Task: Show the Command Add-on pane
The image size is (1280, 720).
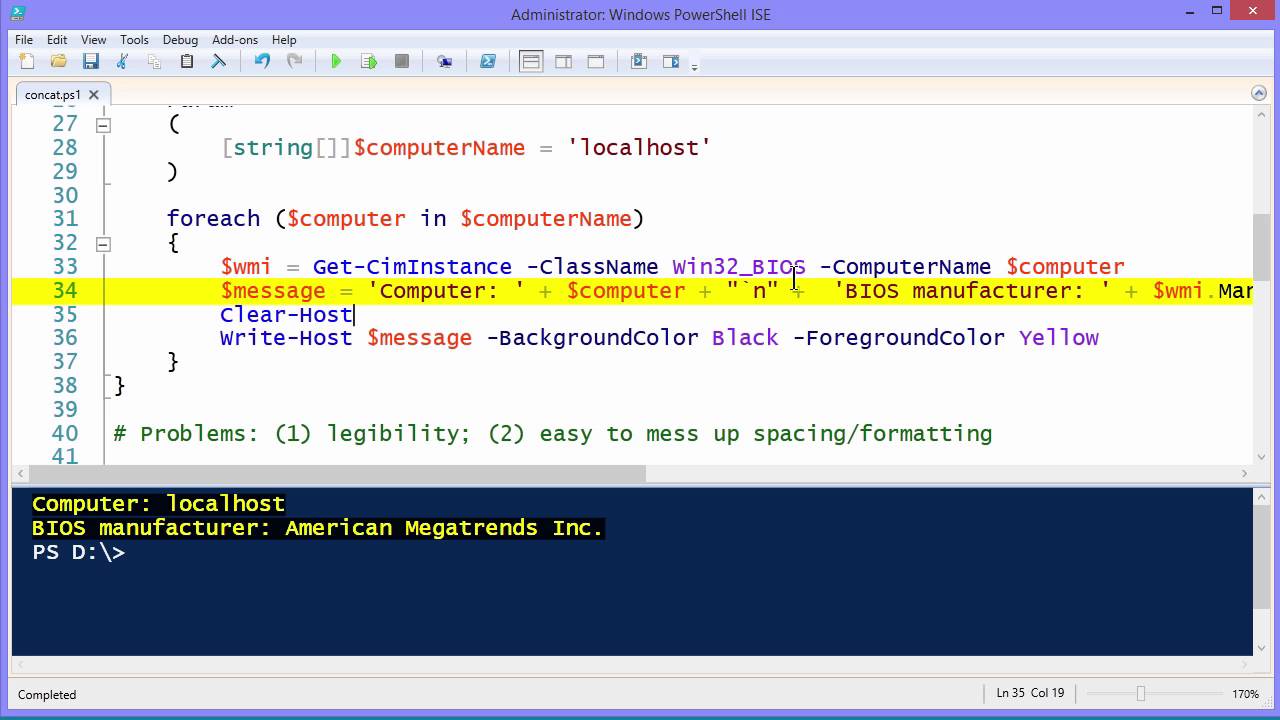Action: [x=671, y=62]
